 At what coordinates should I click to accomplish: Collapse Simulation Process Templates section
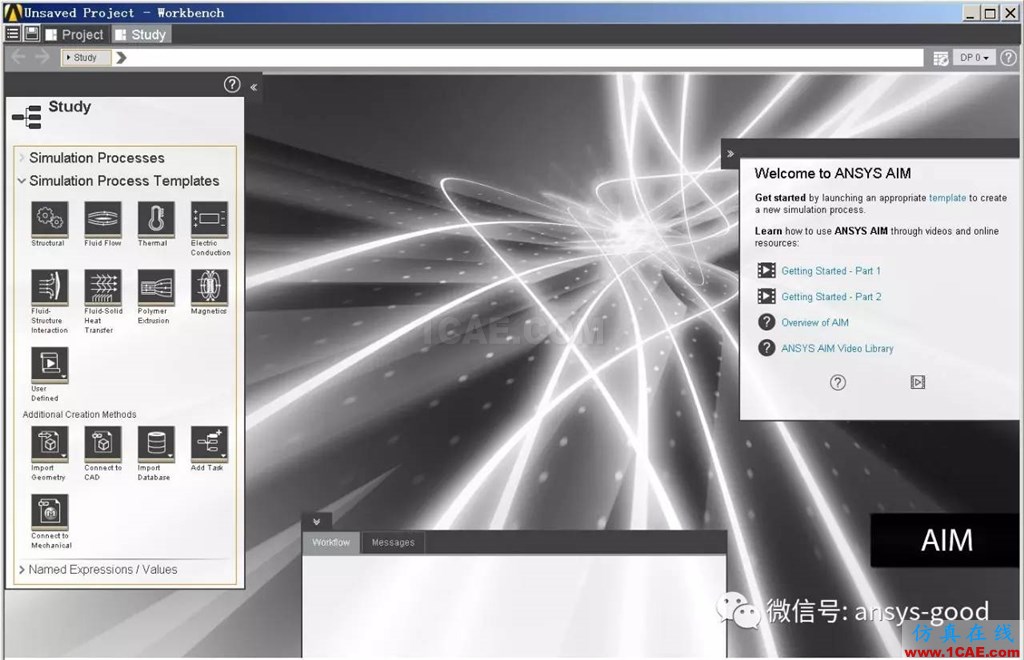(22, 181)
